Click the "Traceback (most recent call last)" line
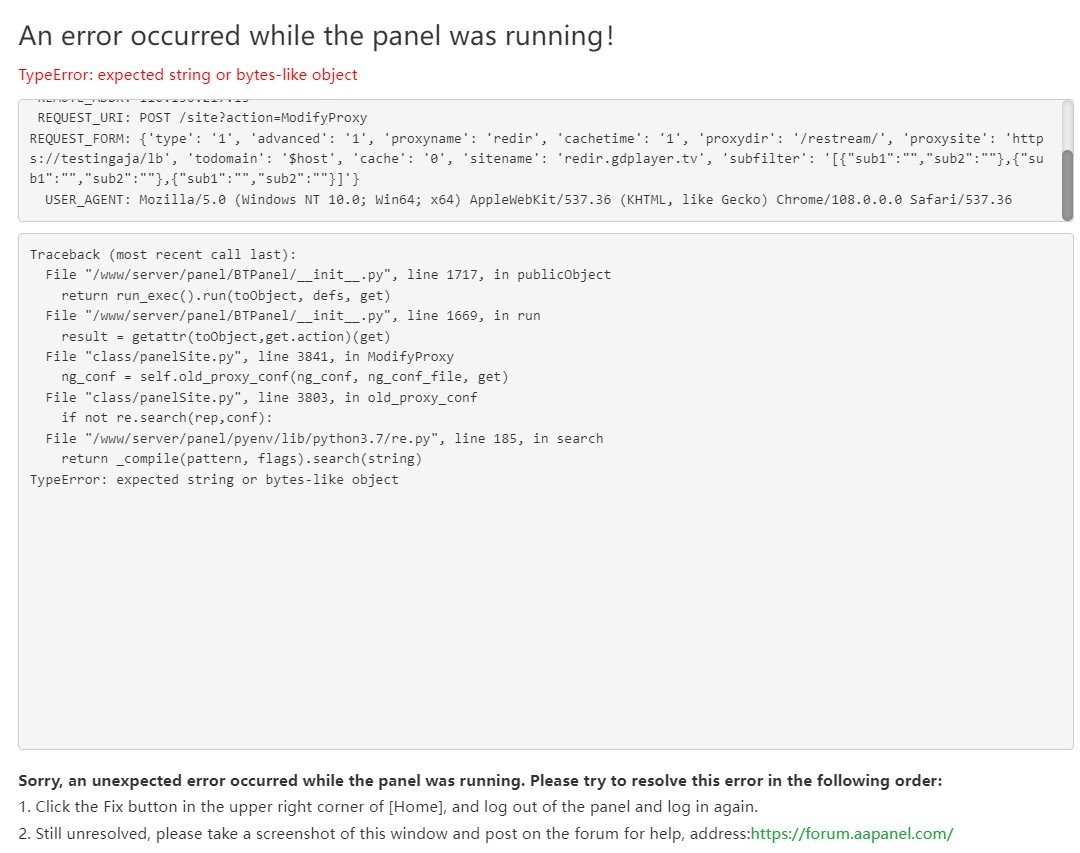 pyautogui.click(x=163, y=255)
